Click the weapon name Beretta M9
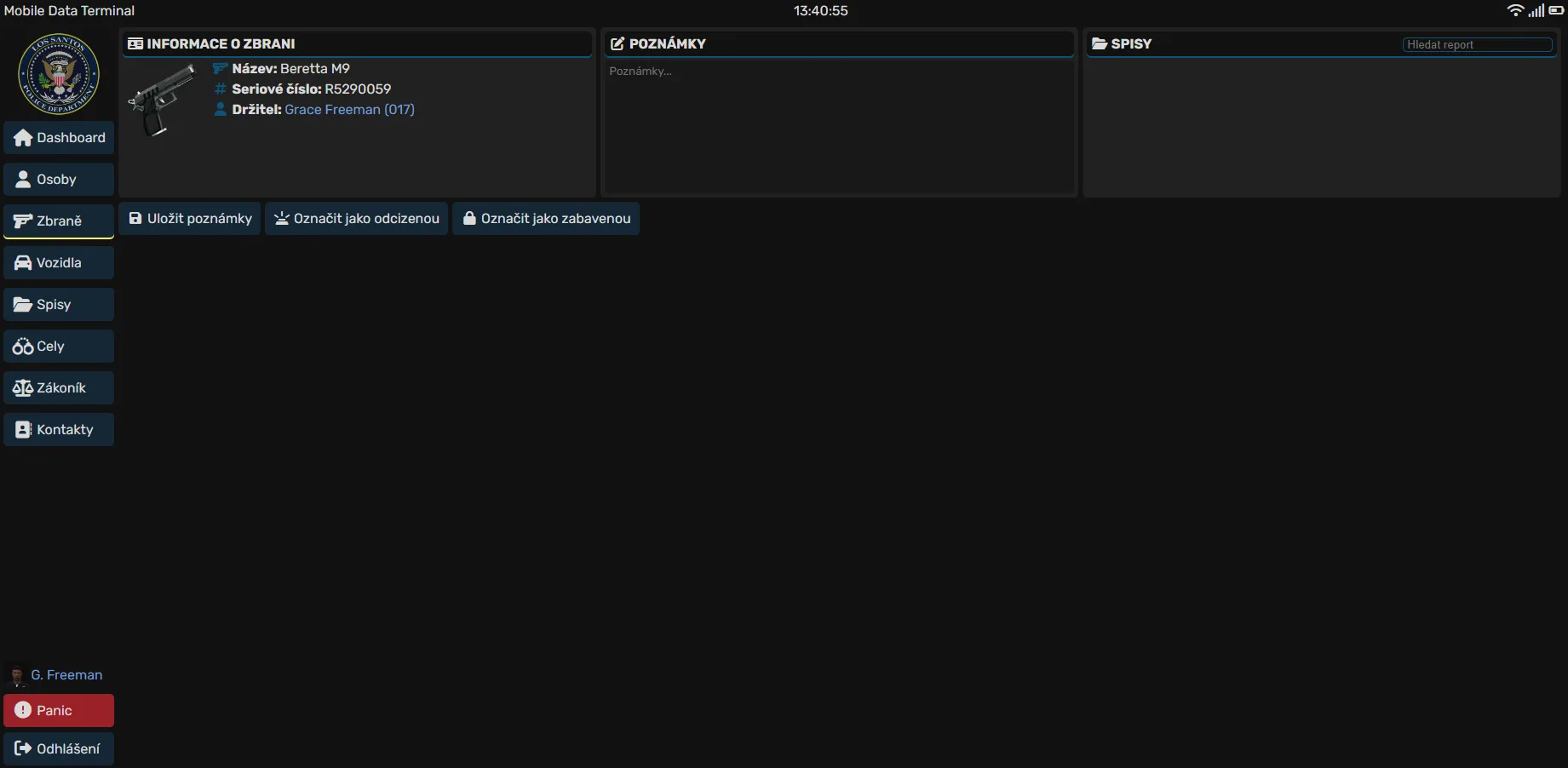This screenshot has width=1568, height=768. point(315,69)
